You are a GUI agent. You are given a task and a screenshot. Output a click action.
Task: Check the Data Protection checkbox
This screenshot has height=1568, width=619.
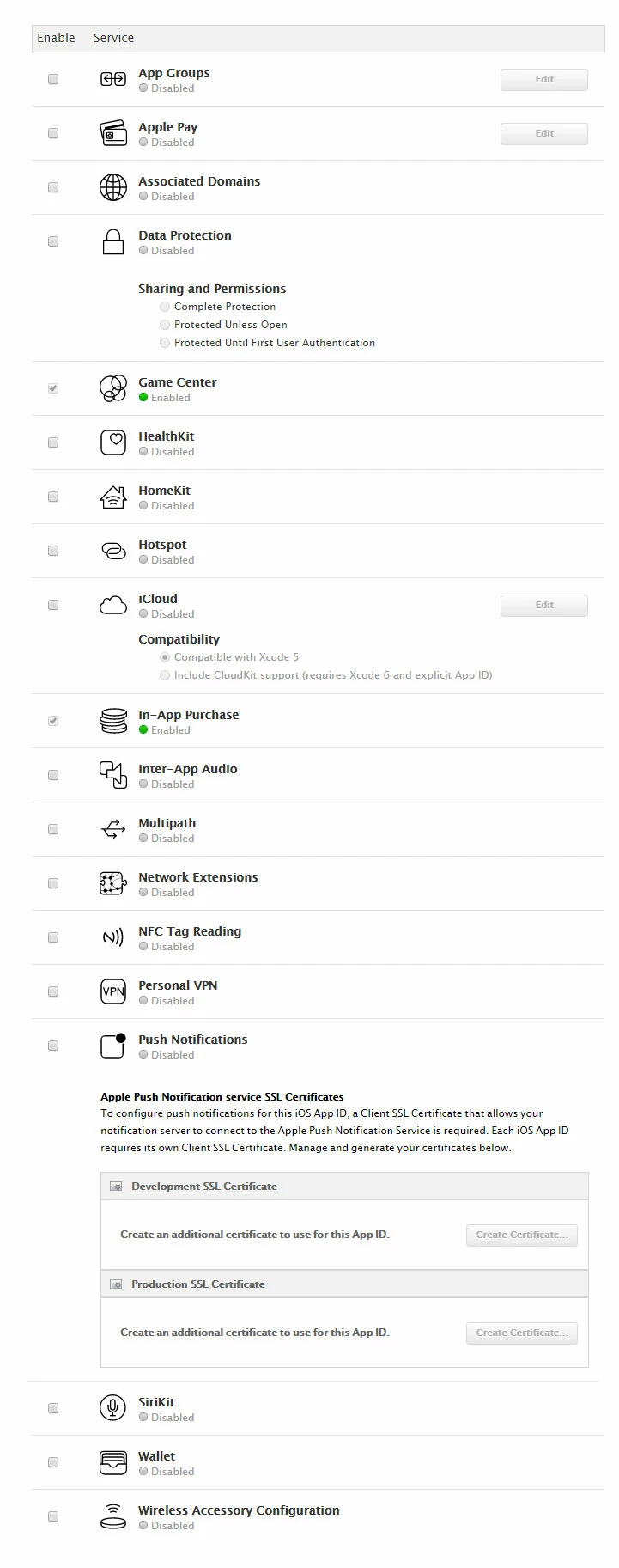click(53, 241)
